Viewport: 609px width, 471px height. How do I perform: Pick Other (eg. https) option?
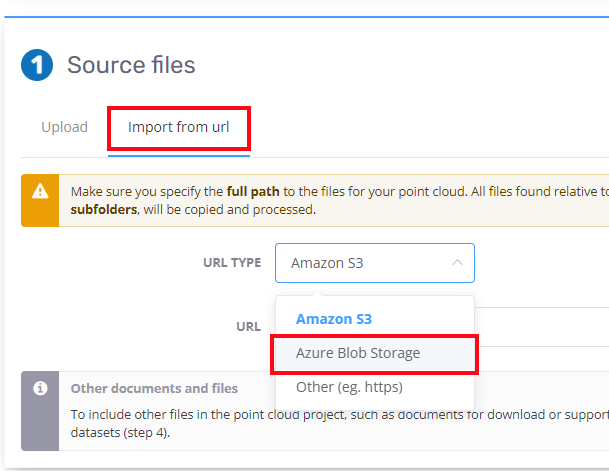(x=375, y=387)
